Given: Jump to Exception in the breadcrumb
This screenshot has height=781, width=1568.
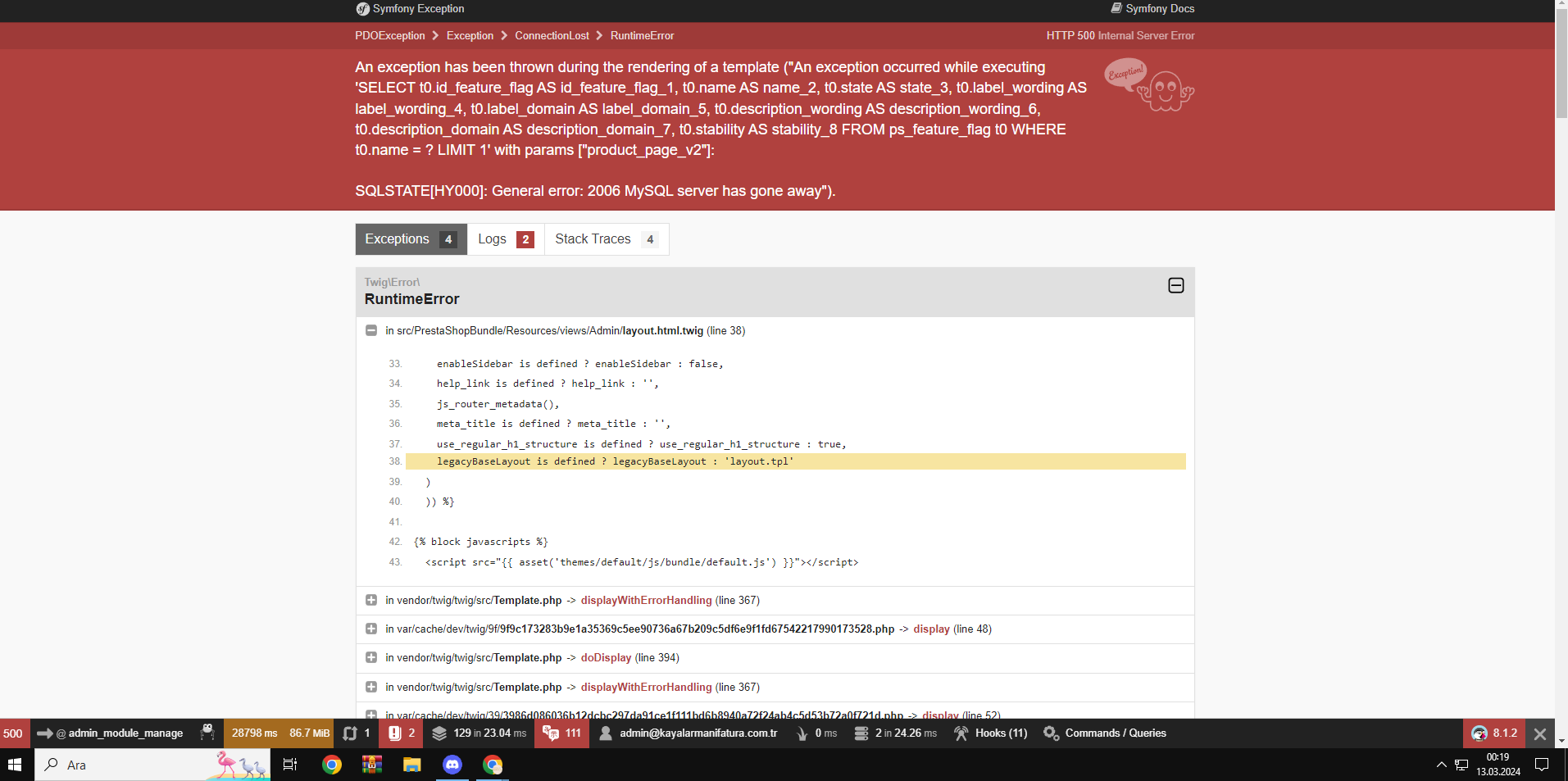Looking at the screenshot, I should point(470,36).
